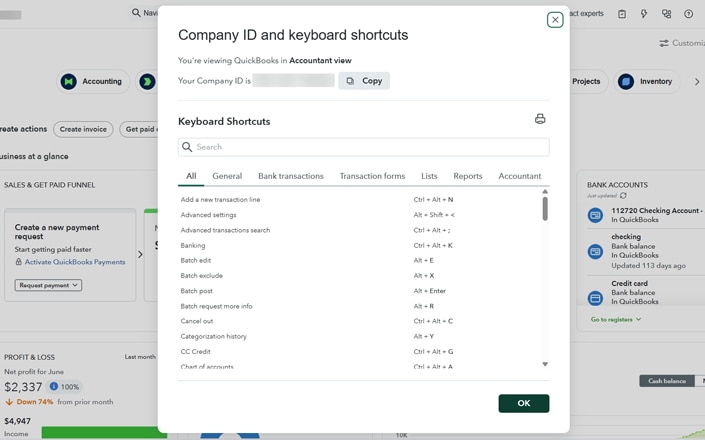Image resolution: width=705 pixels, height=440 pixels.
Task: Advance funnel card with right arrow
Action: (x=140, y=254)
